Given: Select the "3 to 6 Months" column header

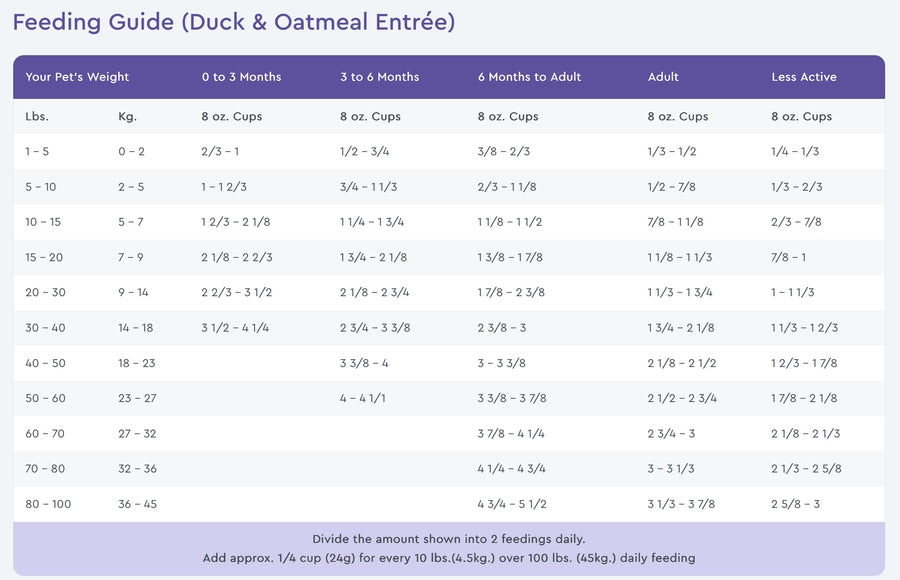Looking at the screenshot, I should pyautogui.click(x=378, y=77).
